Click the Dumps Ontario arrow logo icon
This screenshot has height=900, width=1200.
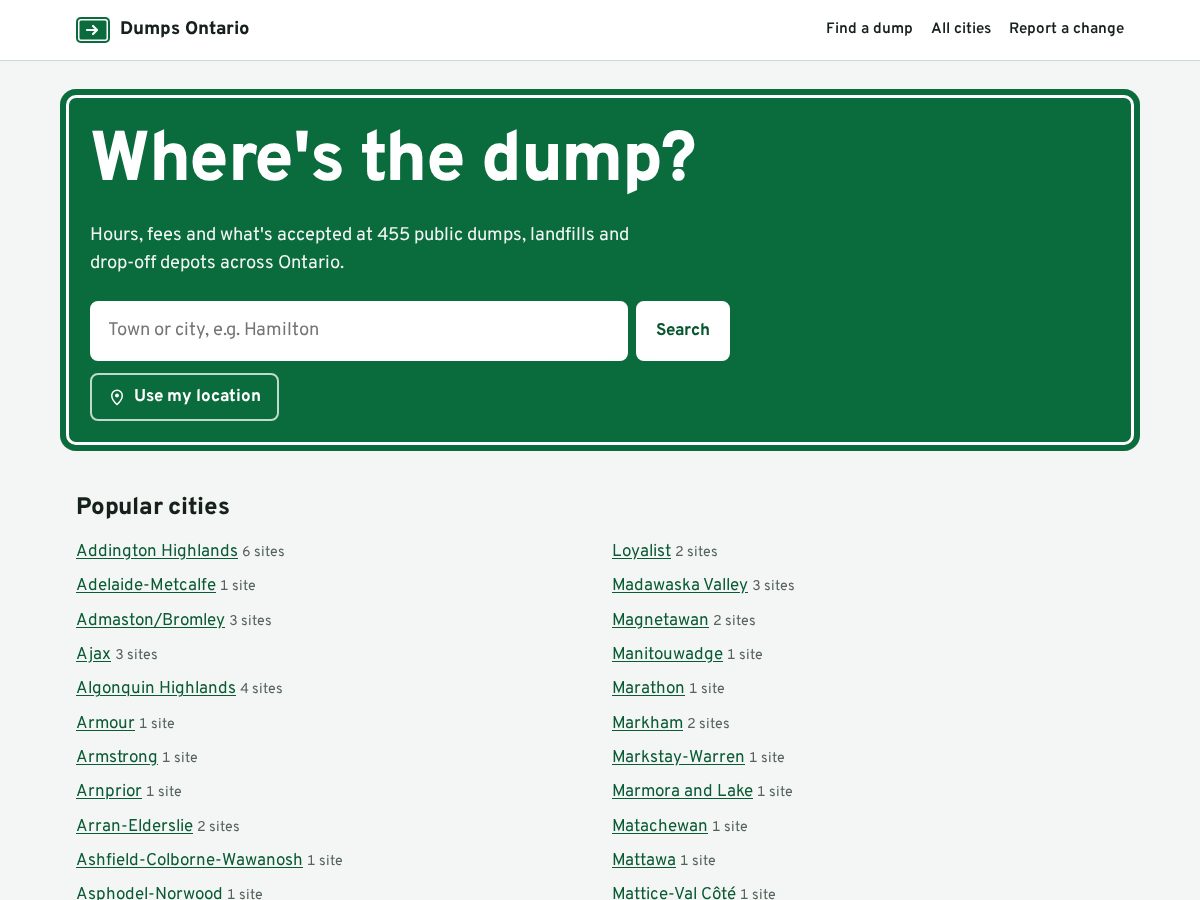pos(93,30)
